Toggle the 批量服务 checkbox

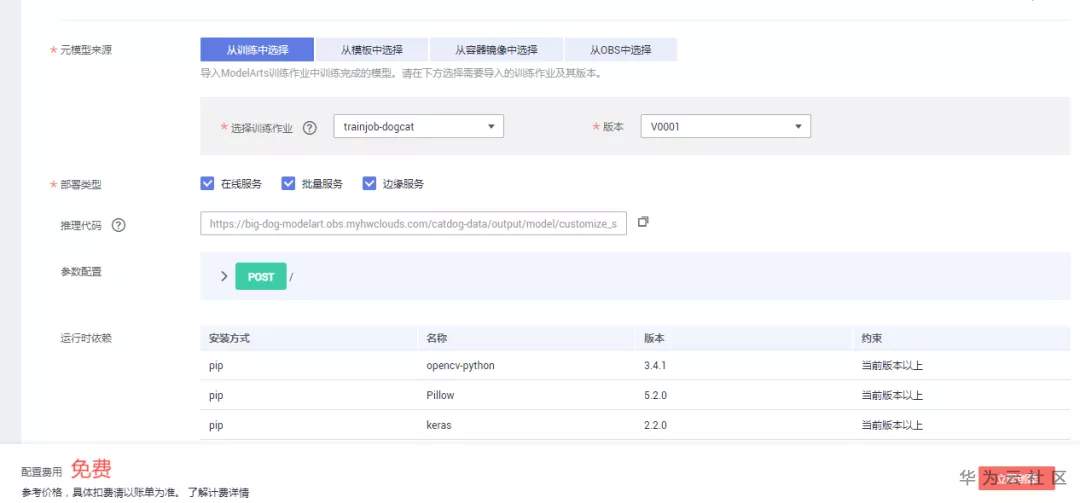[x=289, y=183]
